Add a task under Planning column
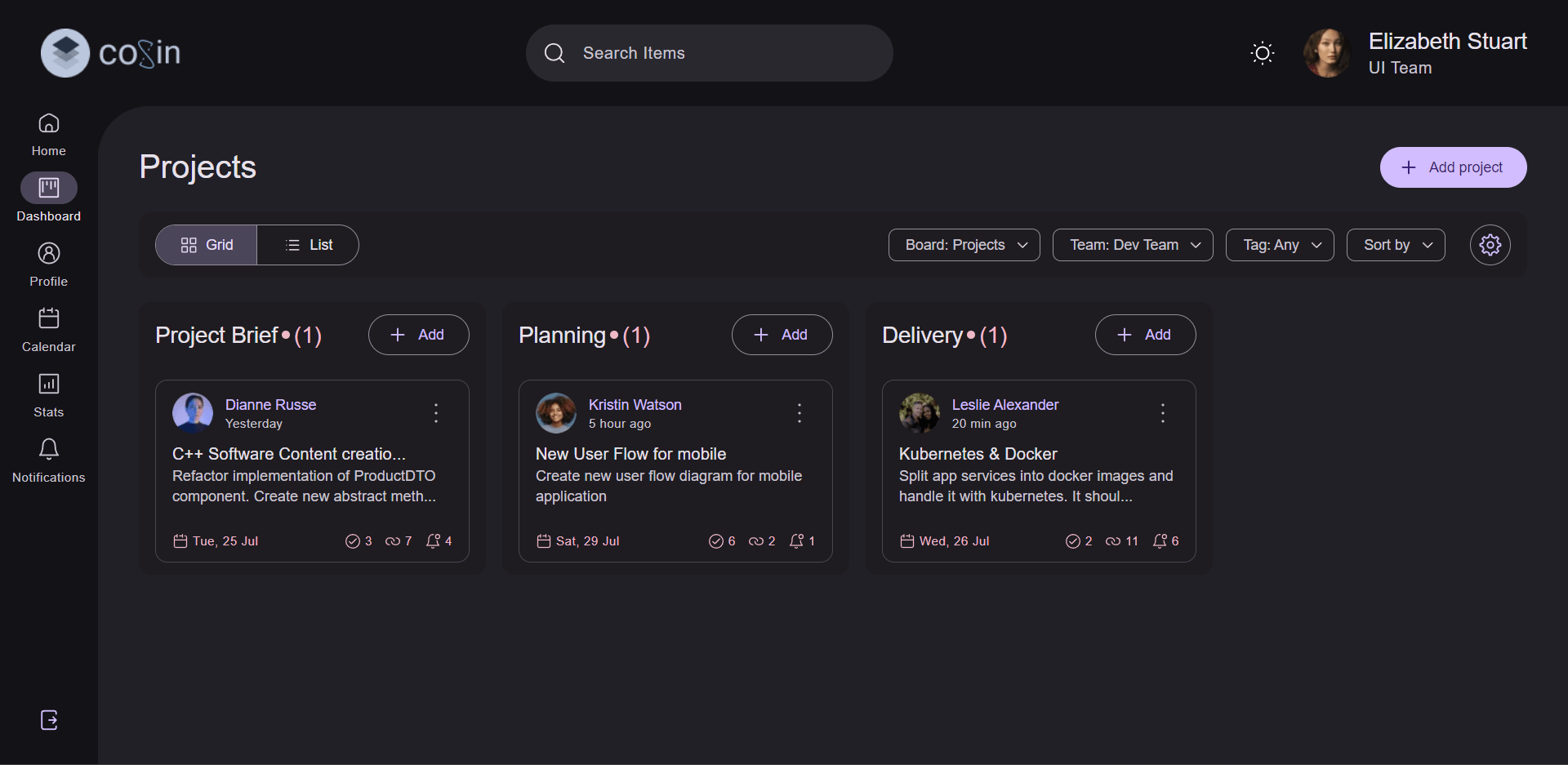Screen dimensions: 1568x765 pyautogui.click(x=781, y=335)
